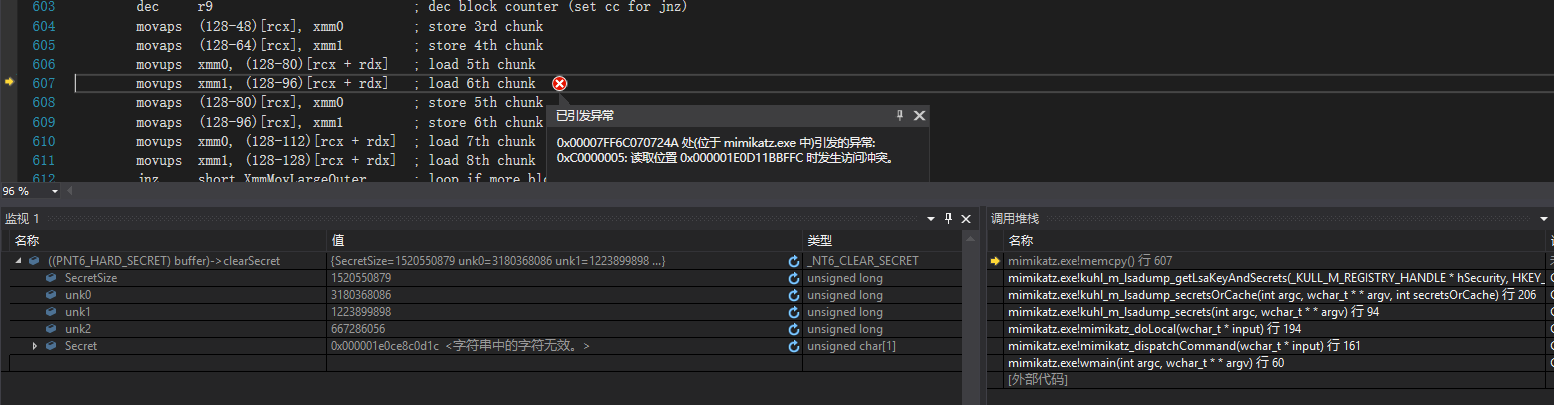Image resolution: width=1554 pixels, height=405 pixels.
Task: Select the type _NT6_CLEAR_SECRET cell
Action: [x=863, y=261]
